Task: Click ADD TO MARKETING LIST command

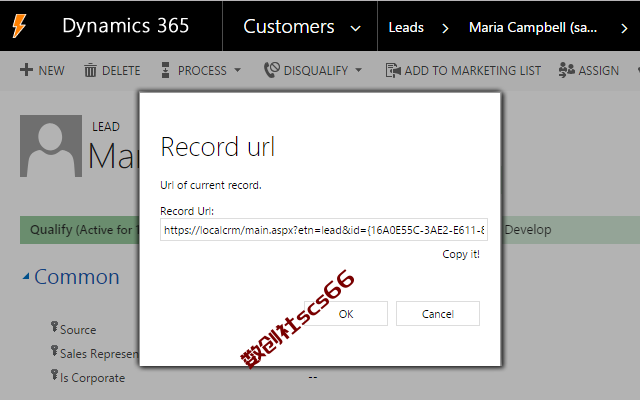Action: pos(472,71)
